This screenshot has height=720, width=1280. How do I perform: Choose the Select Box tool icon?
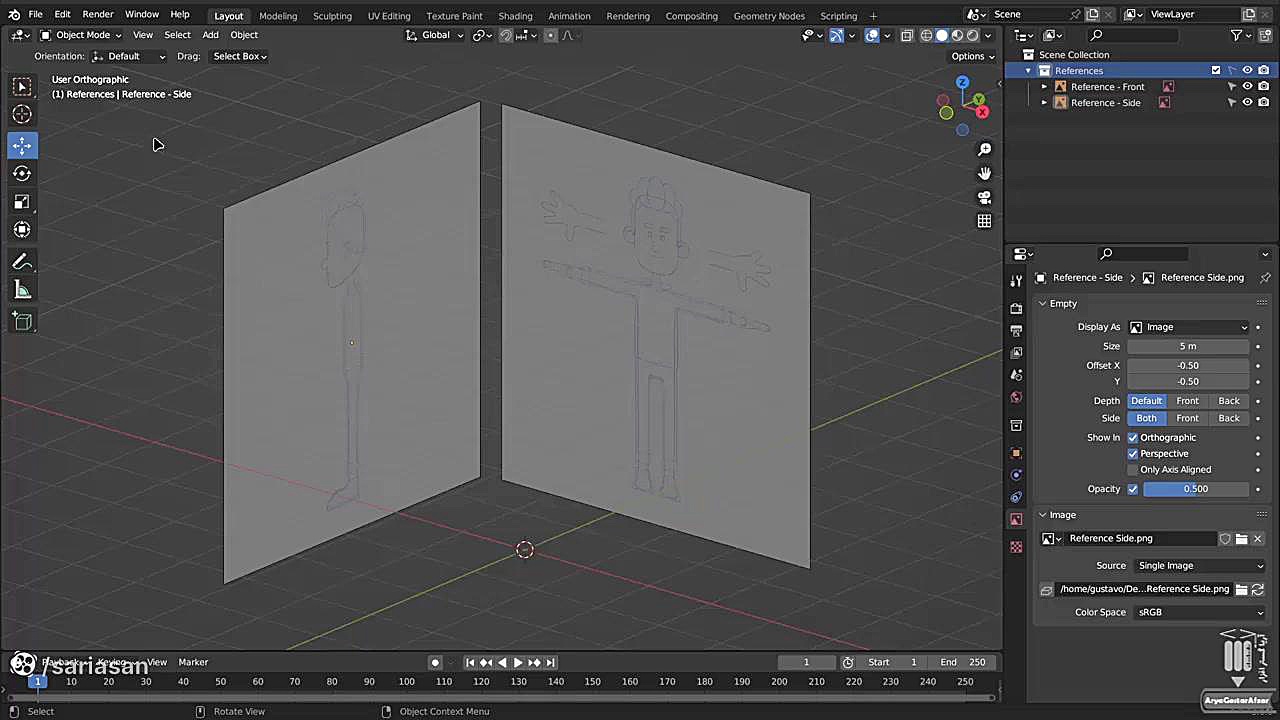pos(22,86)
